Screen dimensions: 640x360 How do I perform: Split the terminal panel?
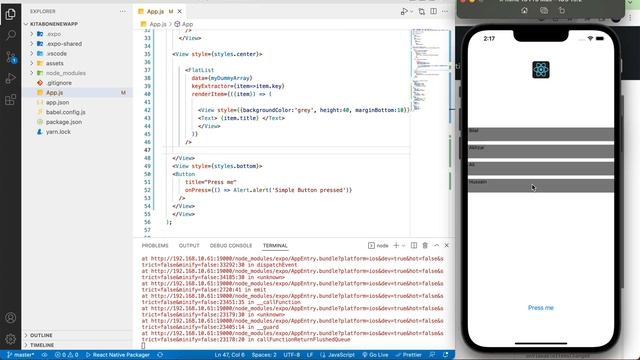click(414, 245)
